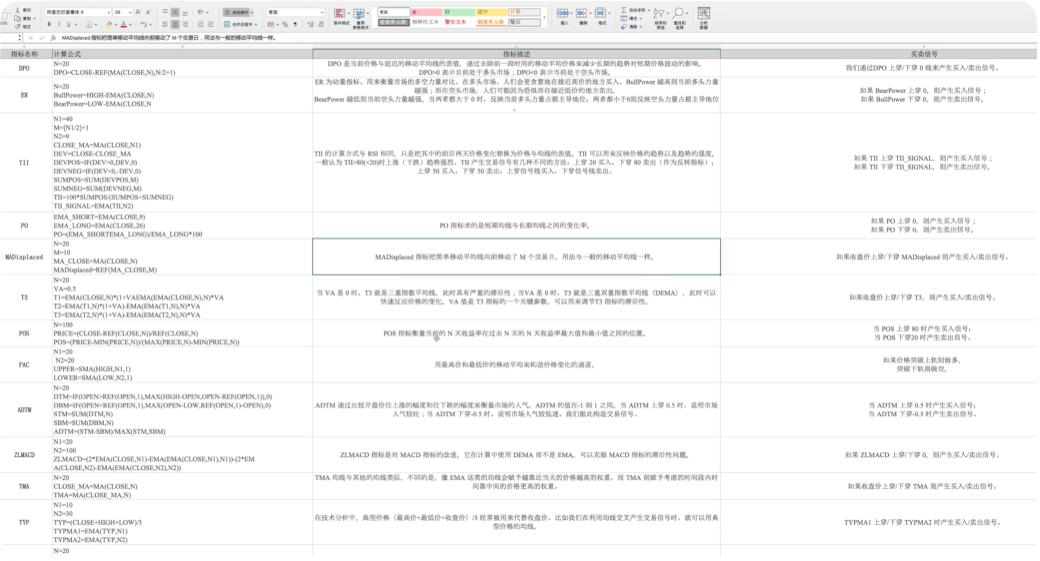Click the Increase Decimal icon
This screenshot has width=1040, height=561.
[x=310, y=24]
